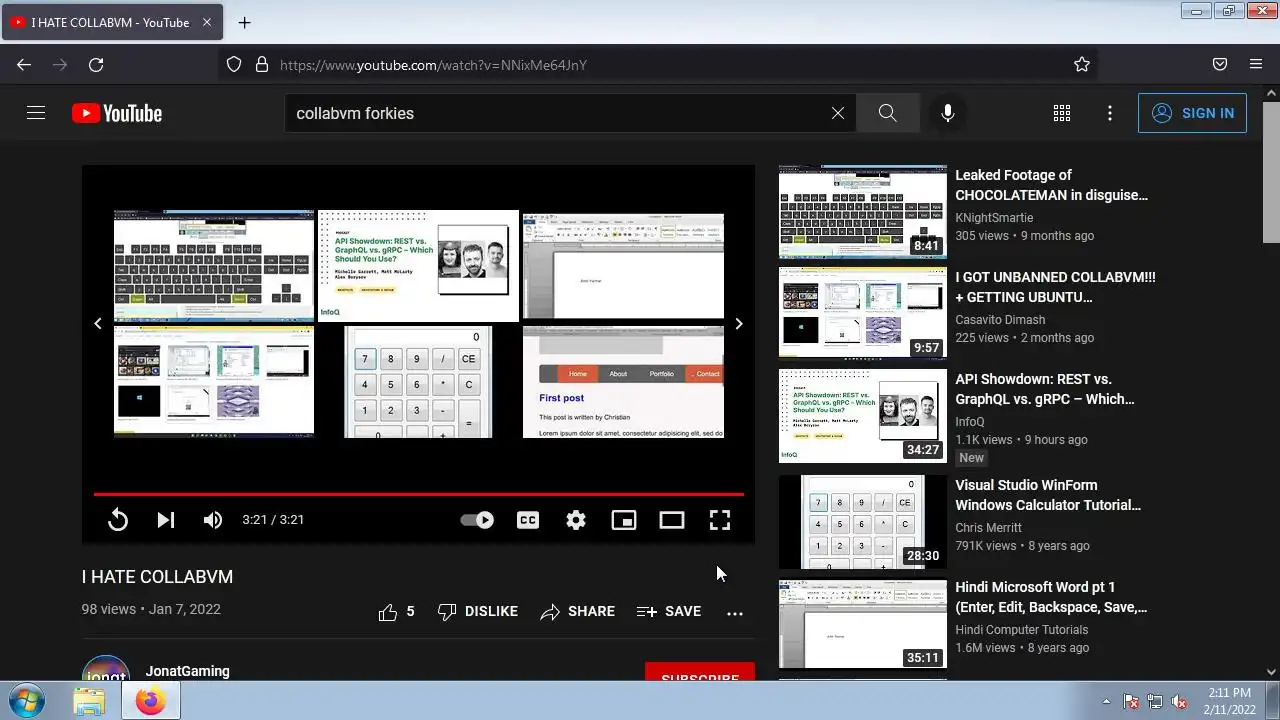
Task: Open tracking protection shield icon
Action: click(234, 65)
